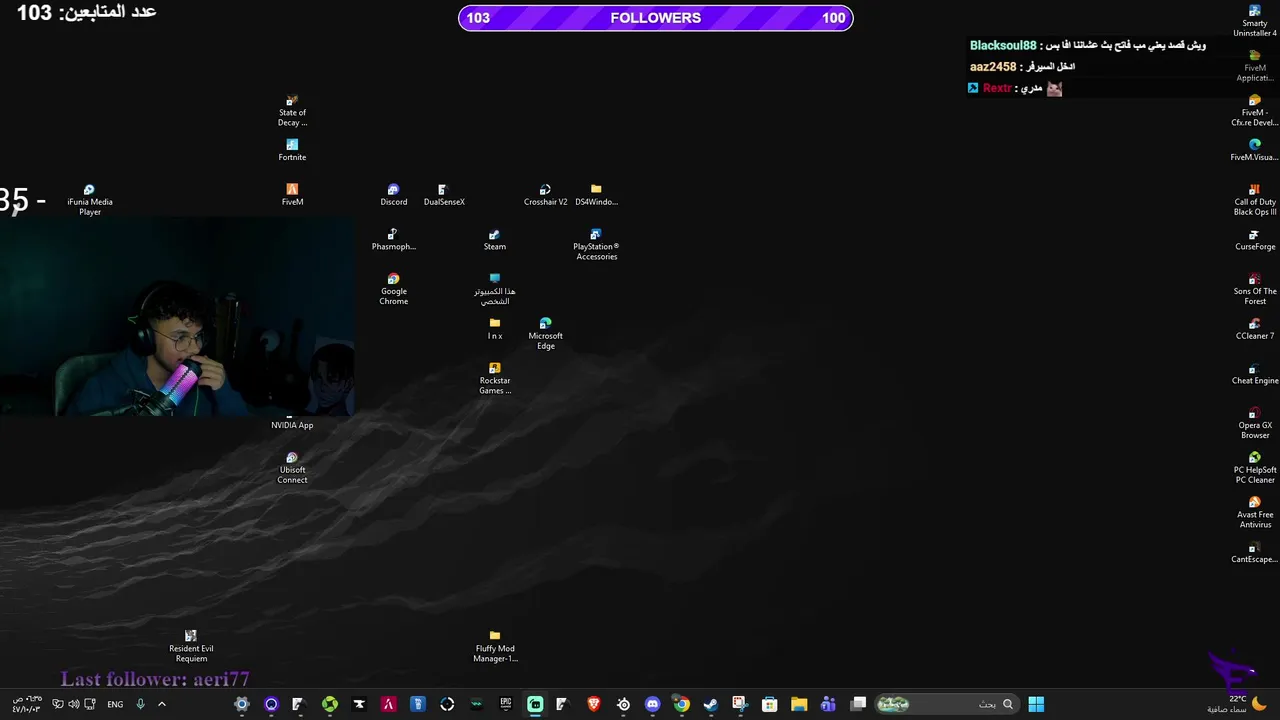Launch Discord from the desktop icon
The width and height of the screenshot is (1280, 720).
(393, 194)
